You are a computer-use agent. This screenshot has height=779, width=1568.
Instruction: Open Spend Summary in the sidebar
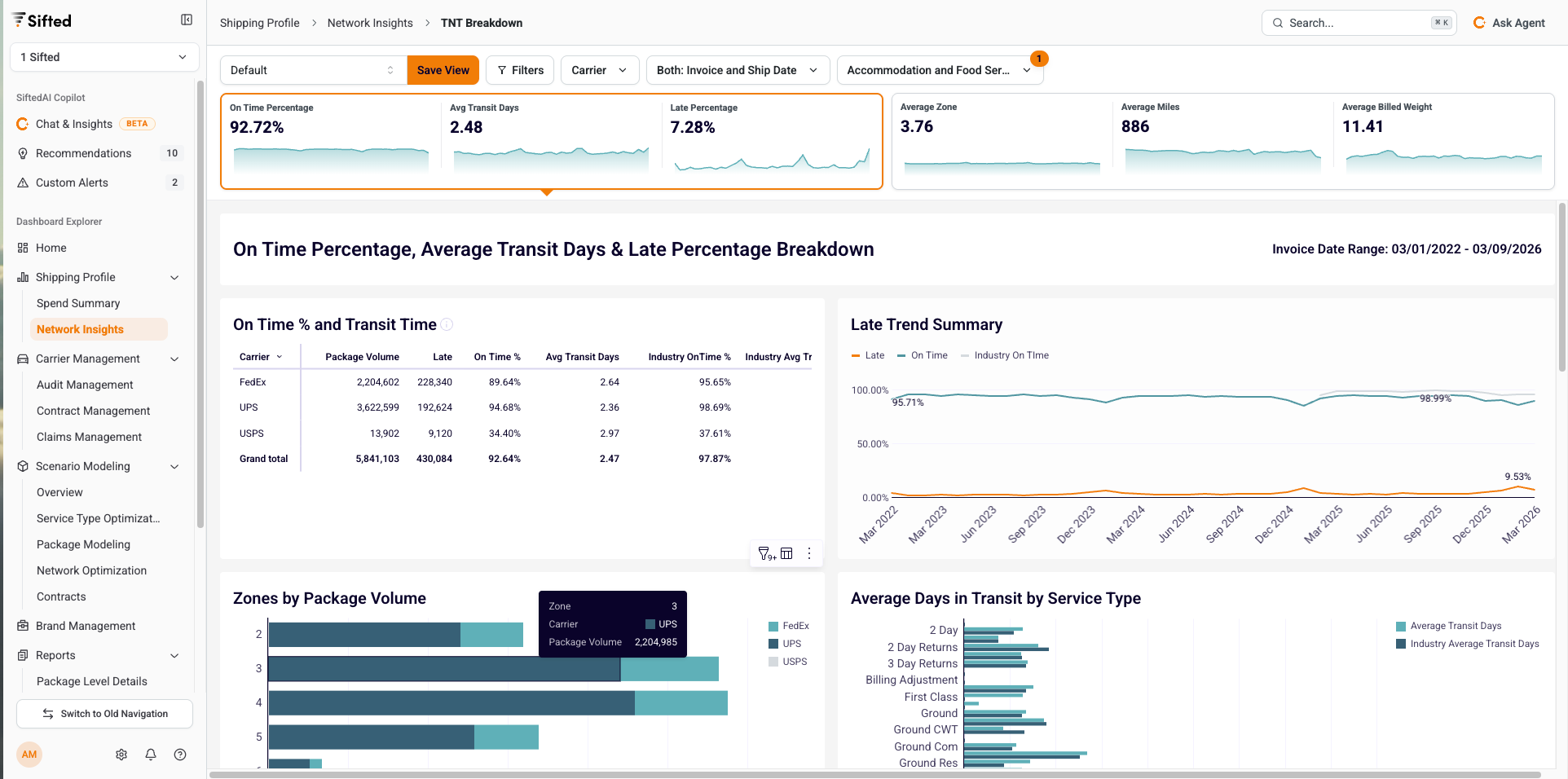coord(78,303)
